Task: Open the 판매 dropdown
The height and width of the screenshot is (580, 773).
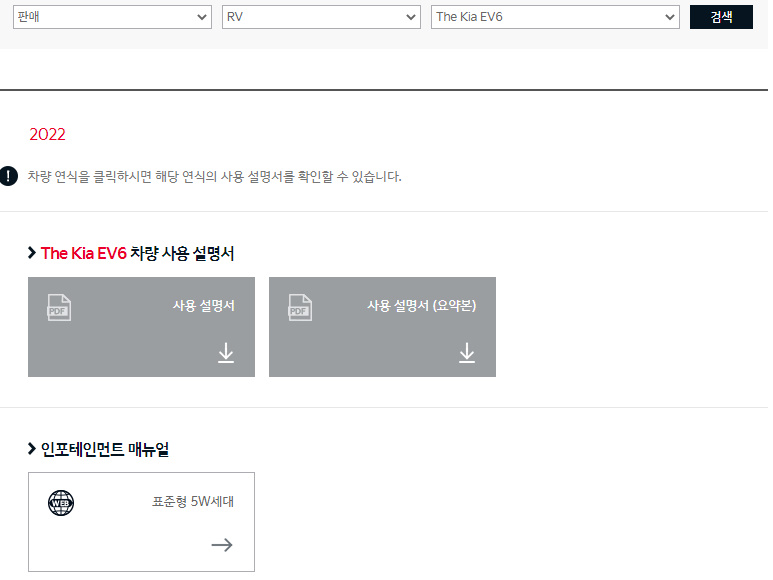Action: (x=112, y=17)
